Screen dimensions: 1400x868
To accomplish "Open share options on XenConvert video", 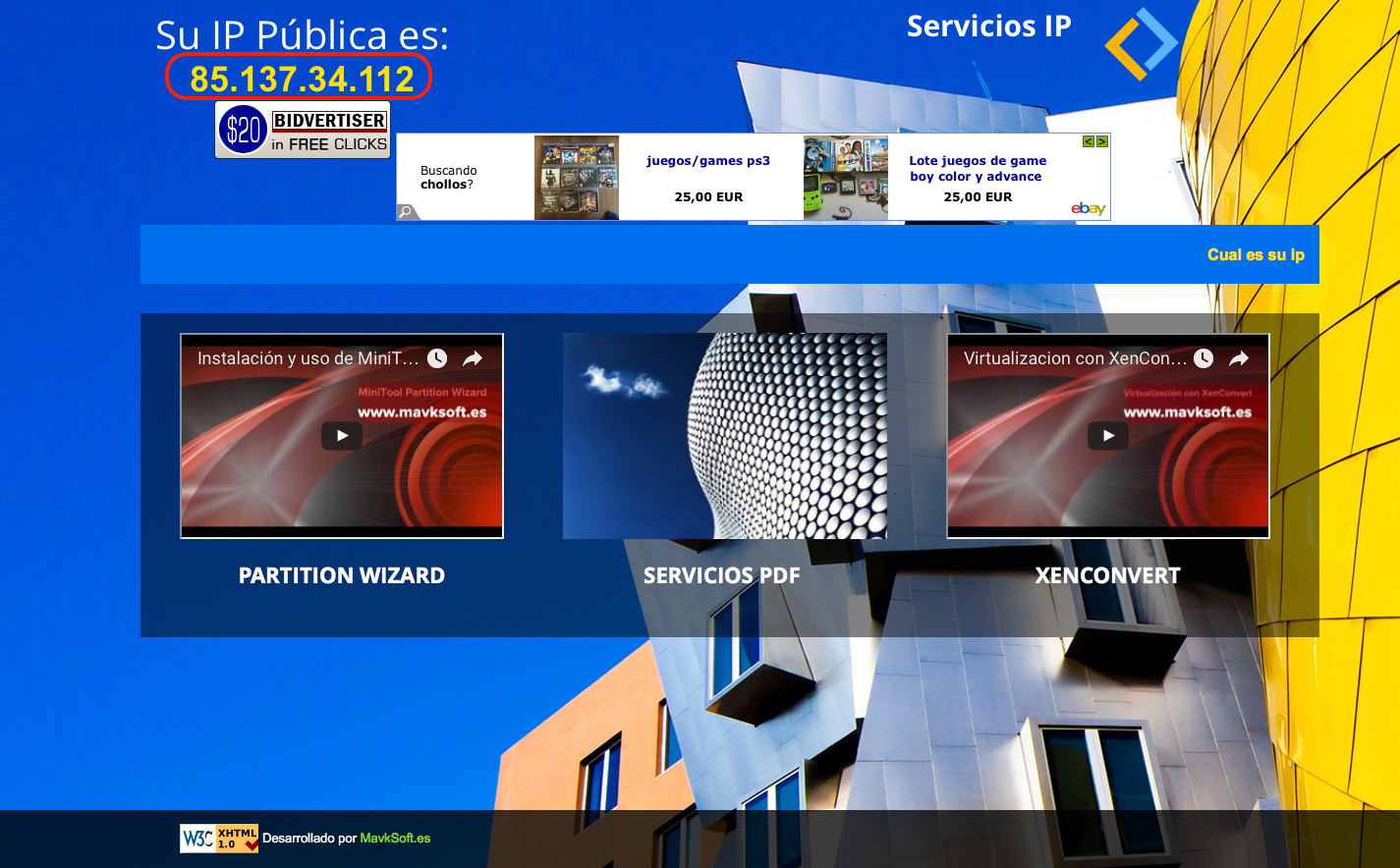I will click(1239, 357).
